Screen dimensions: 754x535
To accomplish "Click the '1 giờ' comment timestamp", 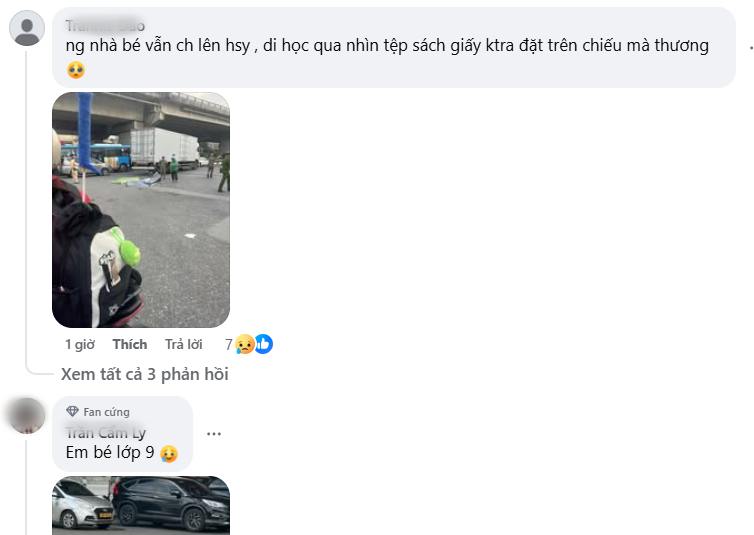I will pos(80,344).
